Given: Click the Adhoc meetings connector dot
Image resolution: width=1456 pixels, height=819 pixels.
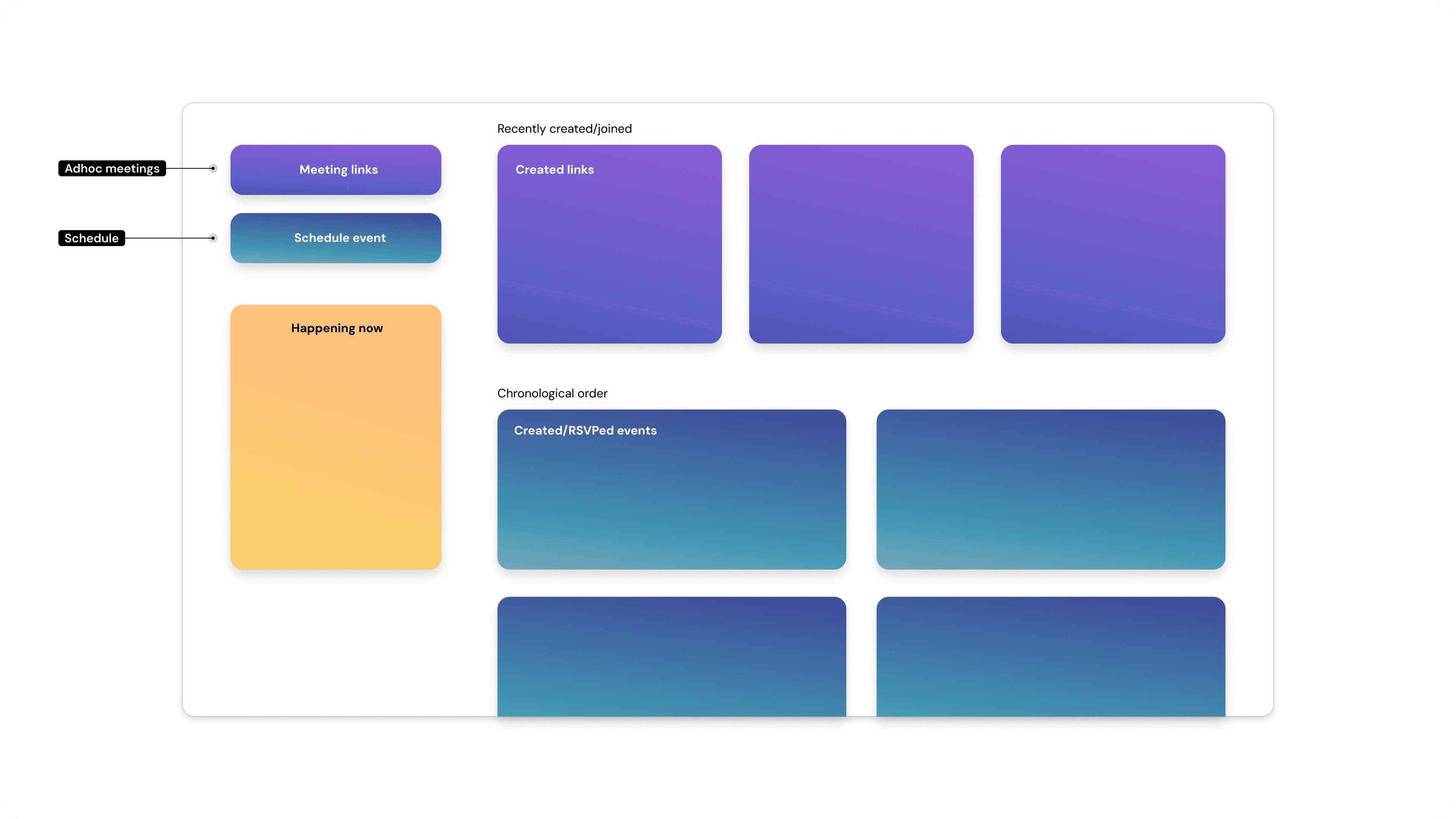Looking at the screenshot, I should click(x=213, y=168).
